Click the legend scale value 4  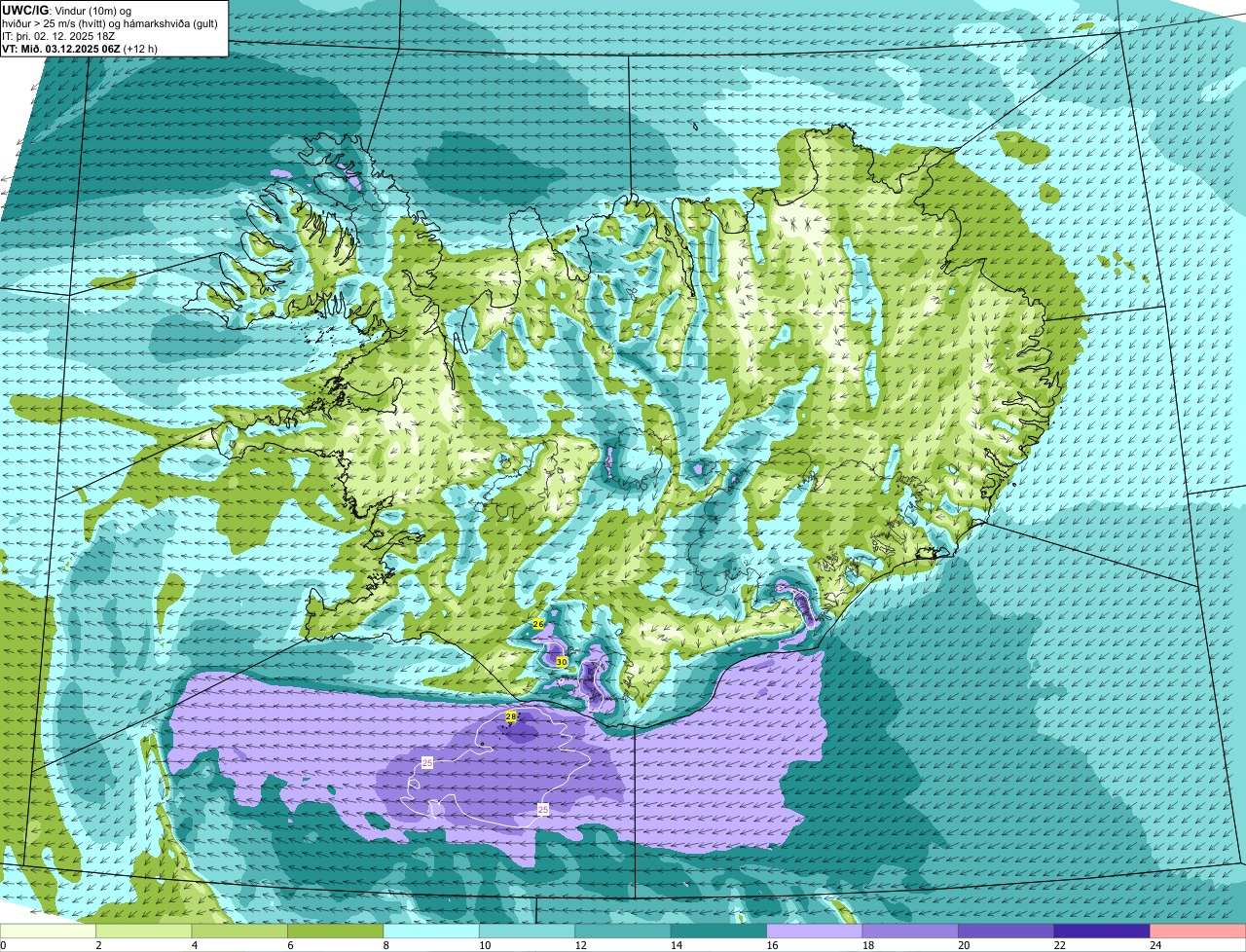(x=195, y=945)
